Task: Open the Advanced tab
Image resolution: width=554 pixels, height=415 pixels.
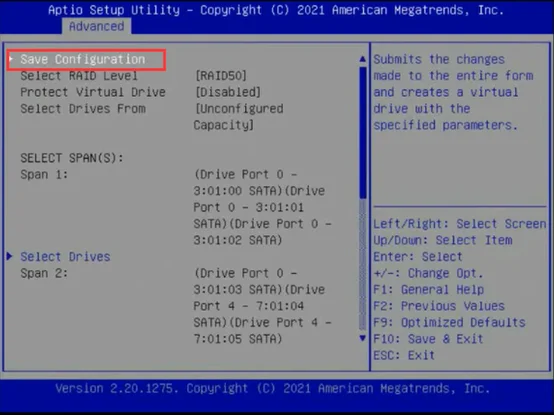Action: click(96, 26)
